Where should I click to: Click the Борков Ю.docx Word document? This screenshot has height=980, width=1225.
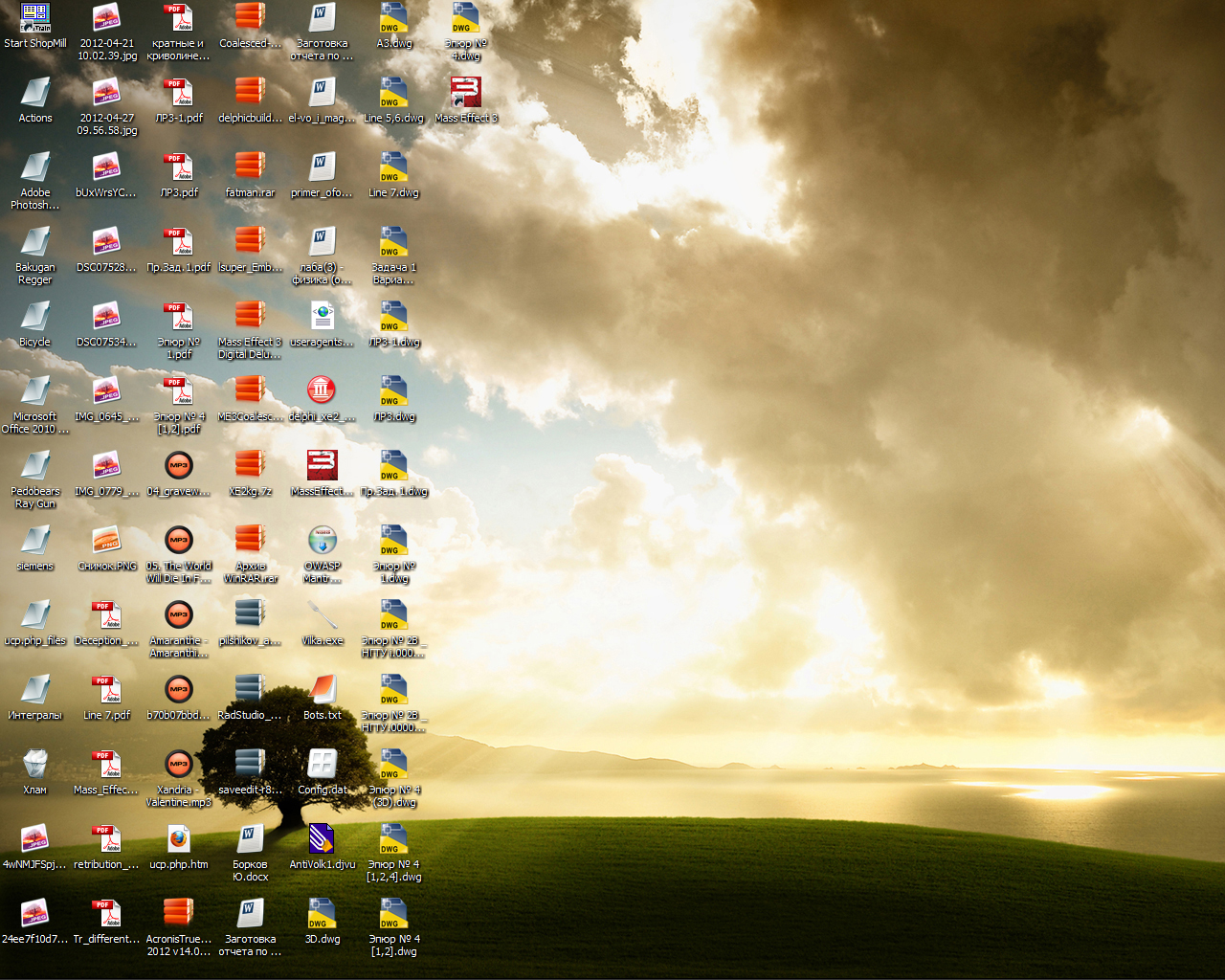coord(251,853)
